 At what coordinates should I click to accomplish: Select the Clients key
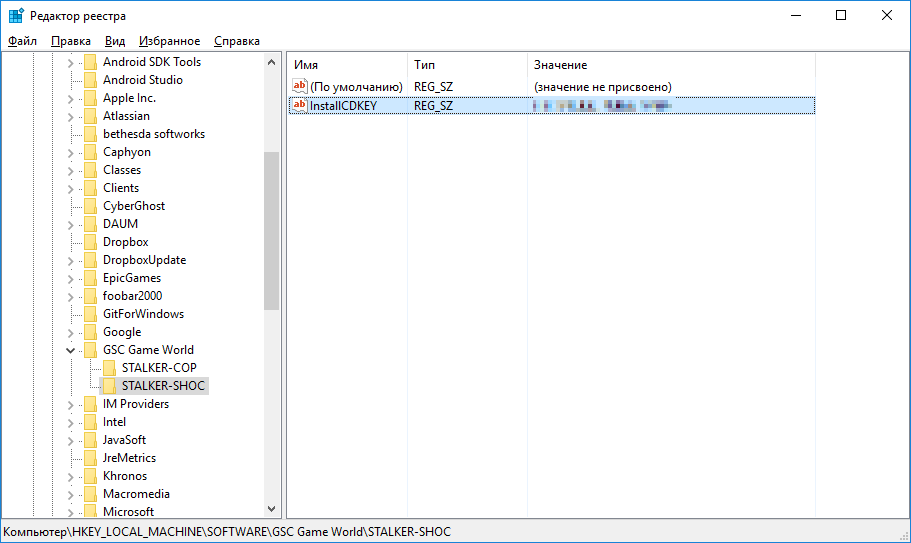pyautogui.click(x=121, y=188)
